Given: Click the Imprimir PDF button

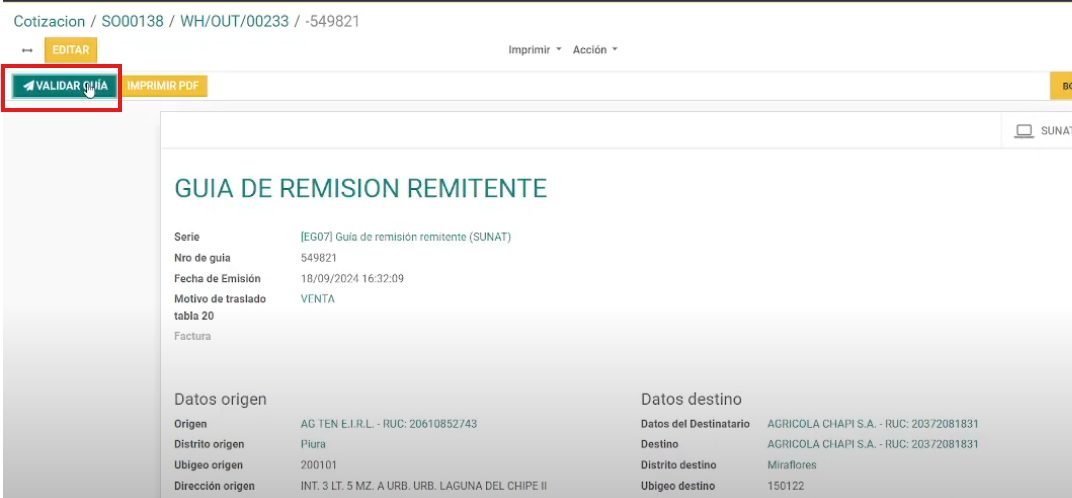Looking at the screenshot, I should [163, 86].
